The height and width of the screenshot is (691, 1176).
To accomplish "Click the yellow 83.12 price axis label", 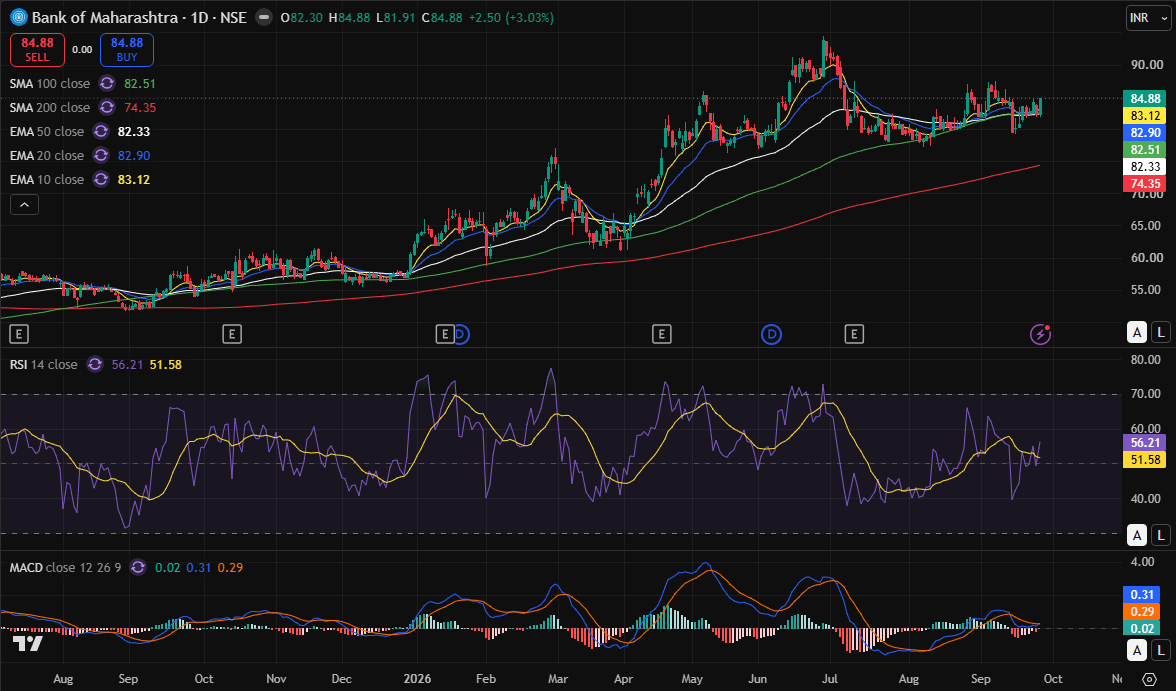I will tap(1145, 116).
